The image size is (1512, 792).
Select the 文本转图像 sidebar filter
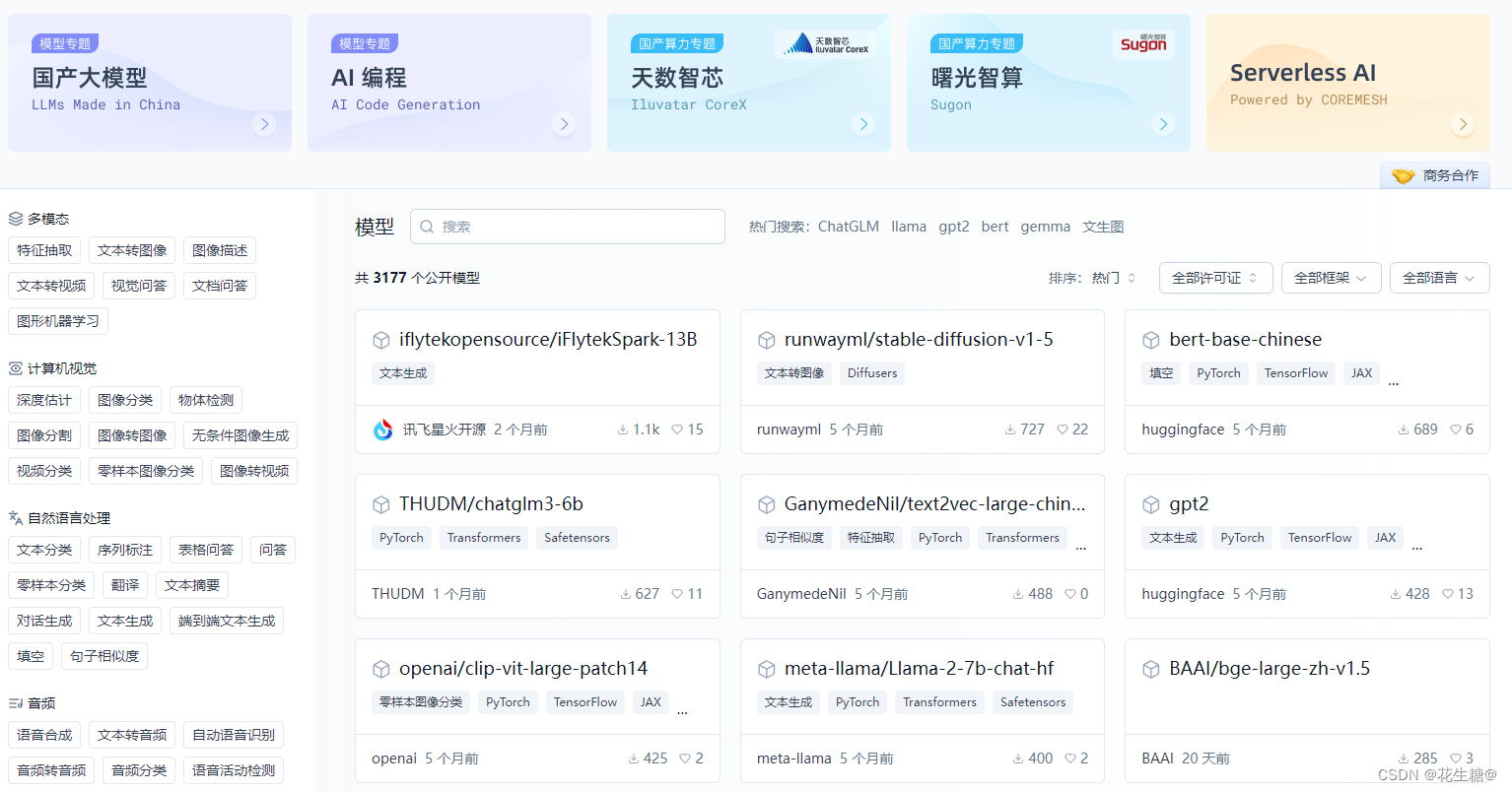pos(132,250)
